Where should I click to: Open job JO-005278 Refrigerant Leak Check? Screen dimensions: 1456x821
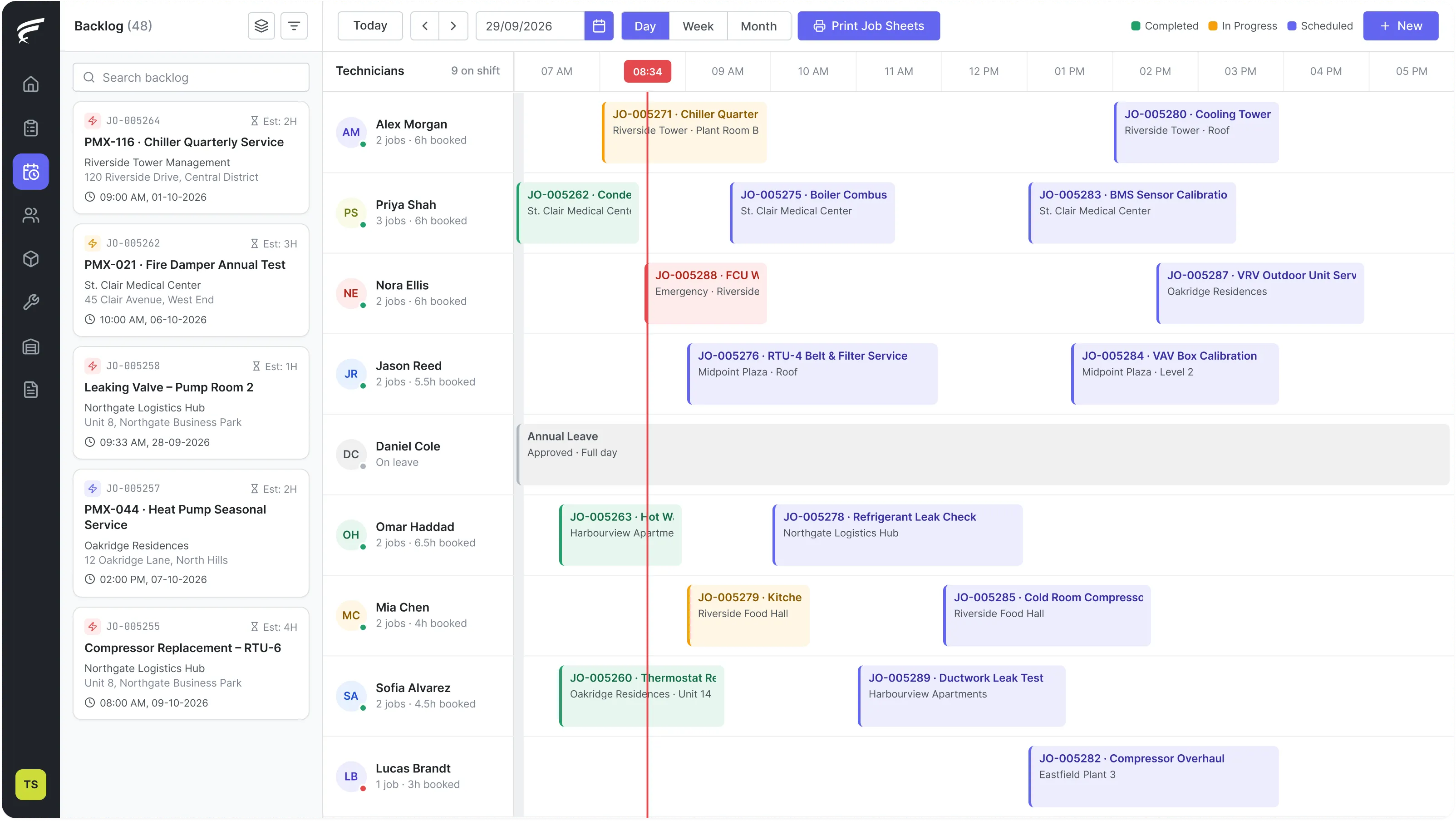pos(898,535)
